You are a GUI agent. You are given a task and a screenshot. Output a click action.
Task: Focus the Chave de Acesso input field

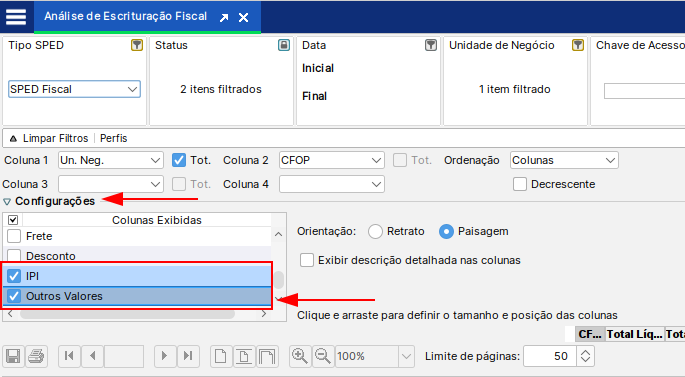644,91
